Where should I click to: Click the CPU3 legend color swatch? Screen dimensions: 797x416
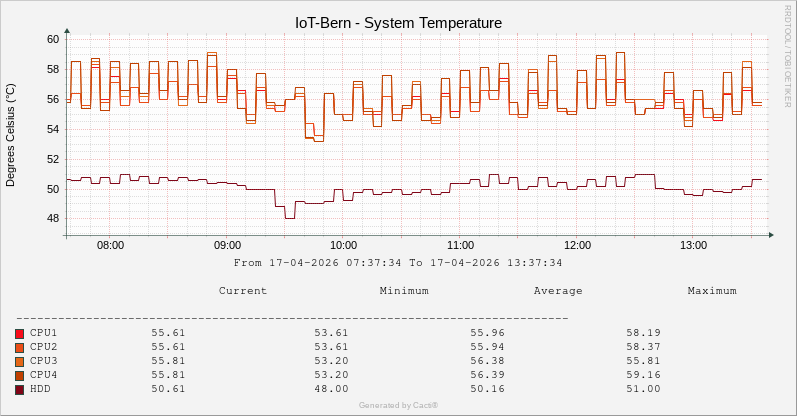pos(20,361)
